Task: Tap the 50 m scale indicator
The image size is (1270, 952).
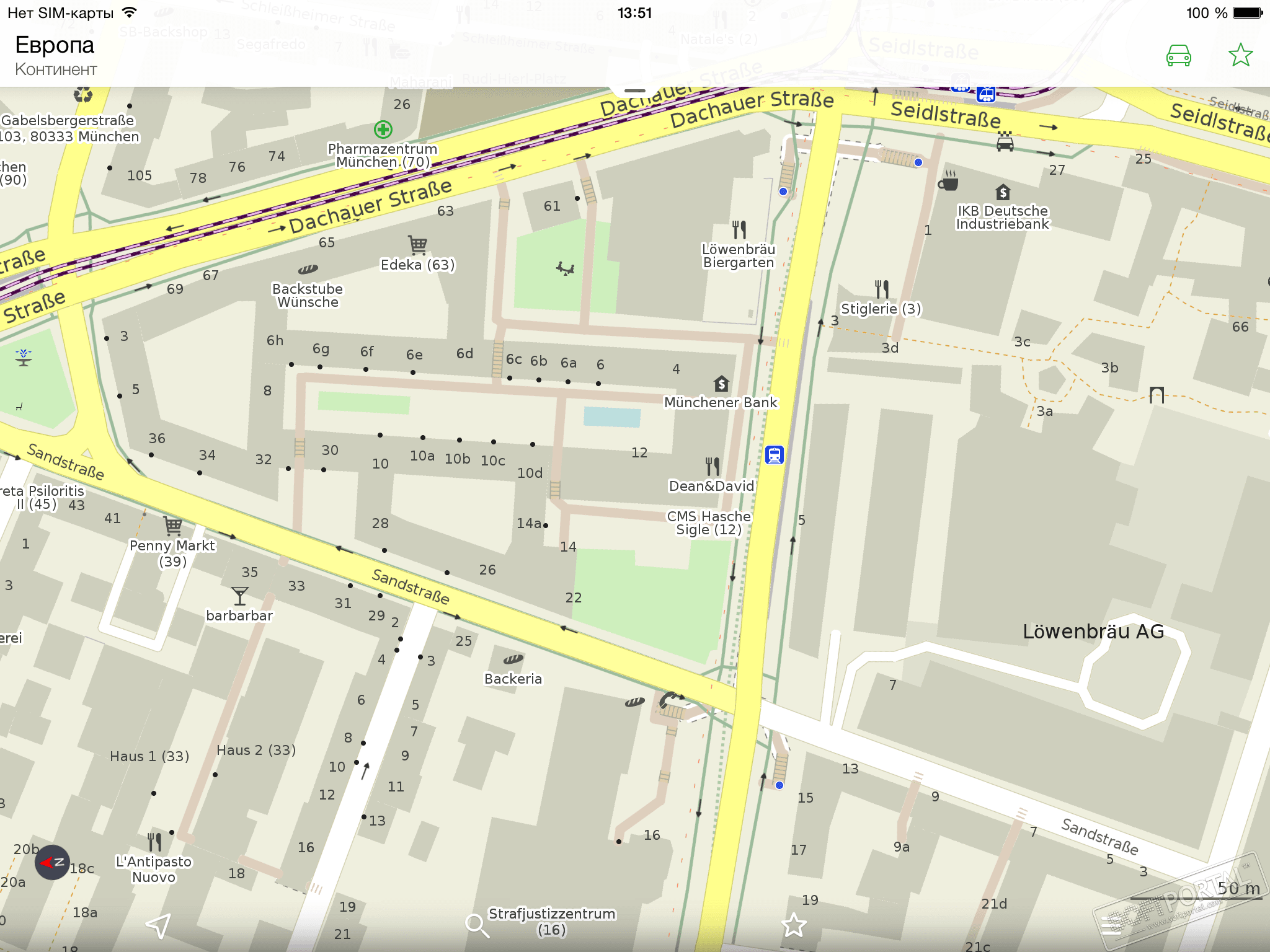Action: (1238, 888)
